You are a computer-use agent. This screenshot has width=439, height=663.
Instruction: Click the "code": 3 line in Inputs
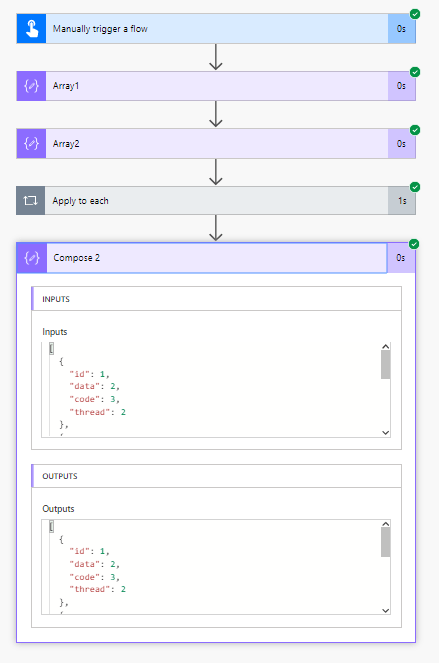[x=95, y=400]
